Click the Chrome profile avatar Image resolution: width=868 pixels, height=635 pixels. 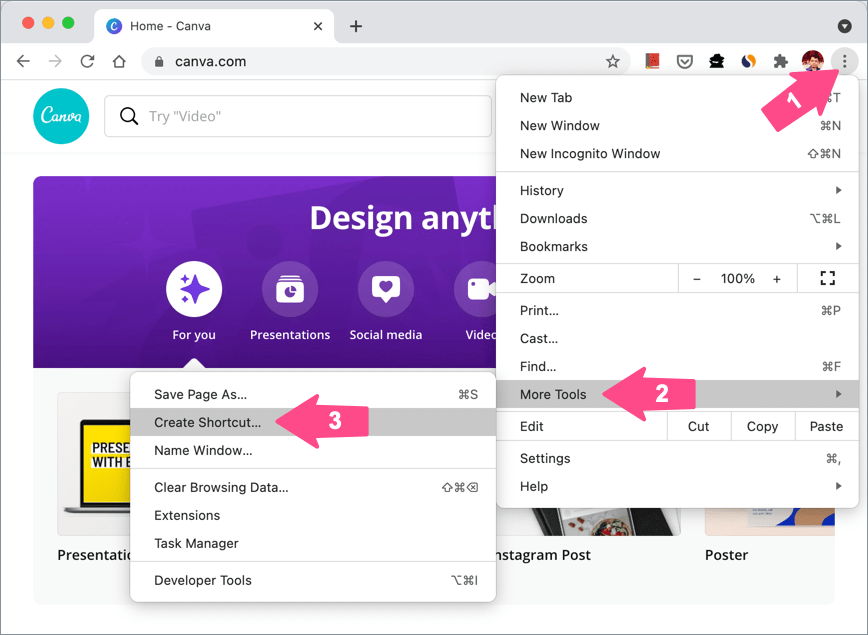click(813, 61)
